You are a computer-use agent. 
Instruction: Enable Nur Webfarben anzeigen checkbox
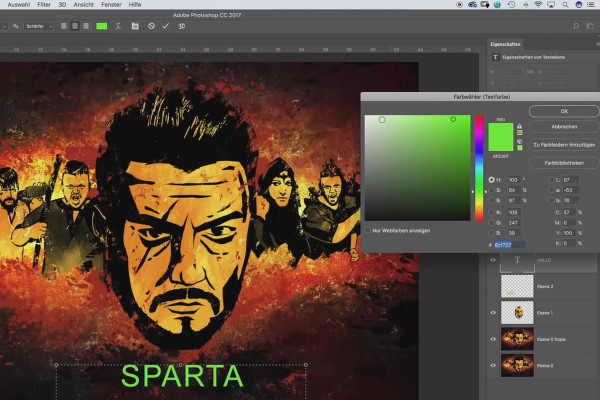click(368, 230)
